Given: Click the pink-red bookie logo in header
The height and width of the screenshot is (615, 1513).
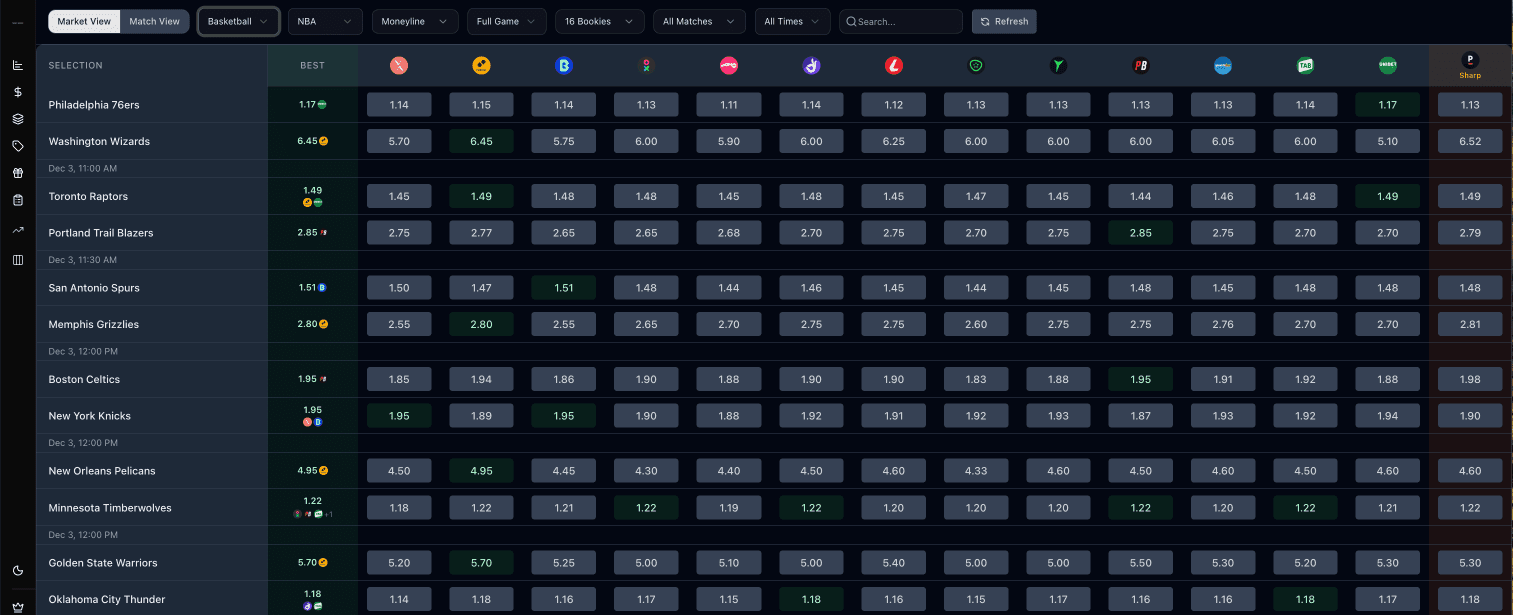Looking at the screenshot, I should pos(728,66).
